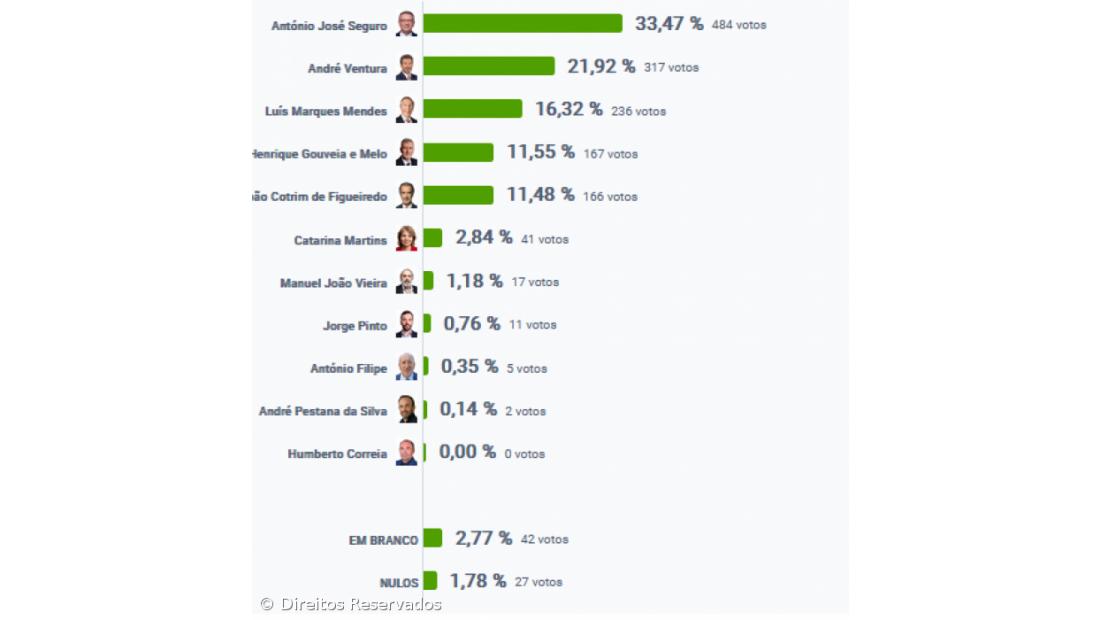Select Jorge Pinto's candidate photo

point(406,324)
